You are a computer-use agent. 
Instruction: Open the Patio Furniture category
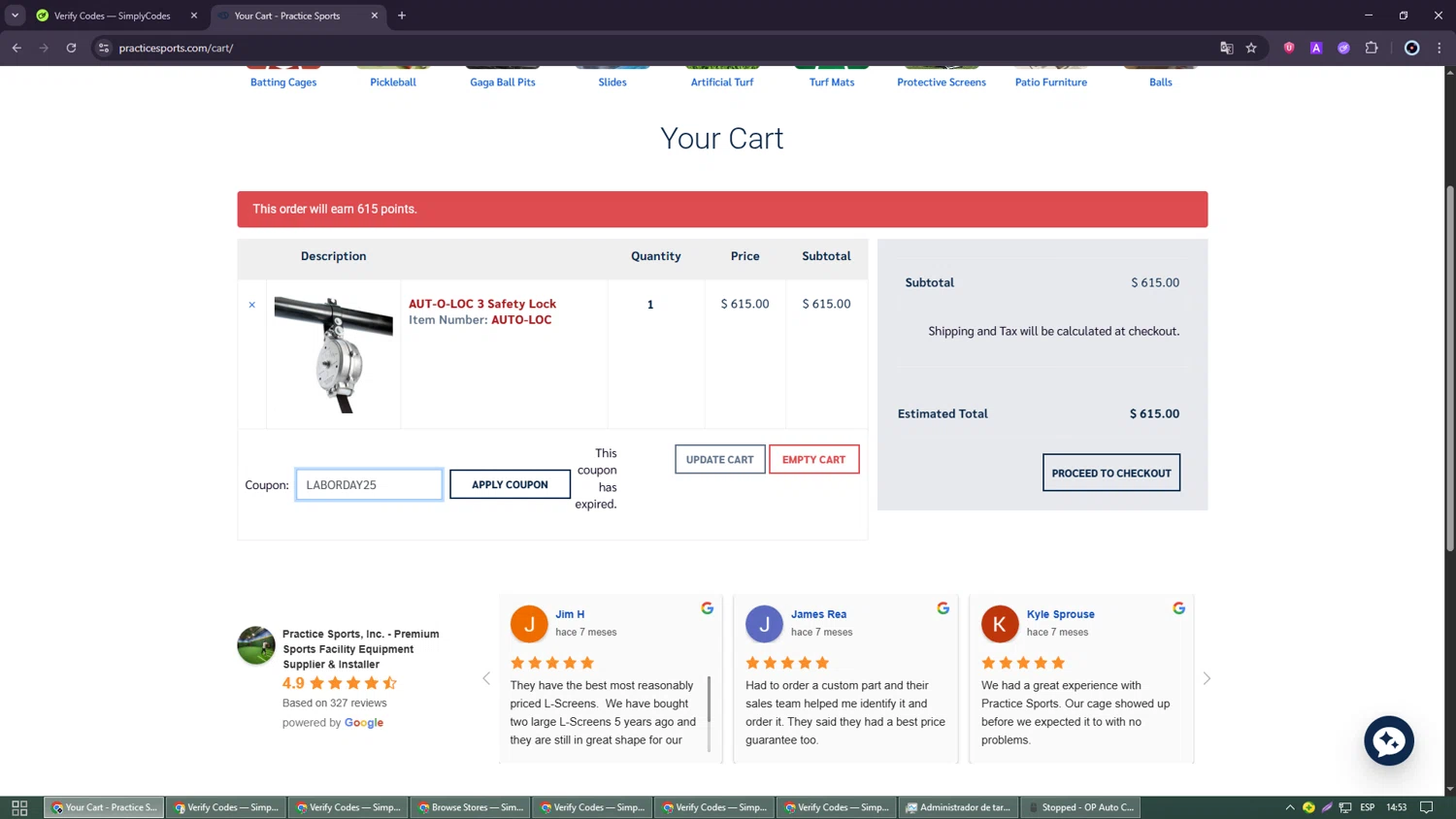click(x=1051, y=82)
